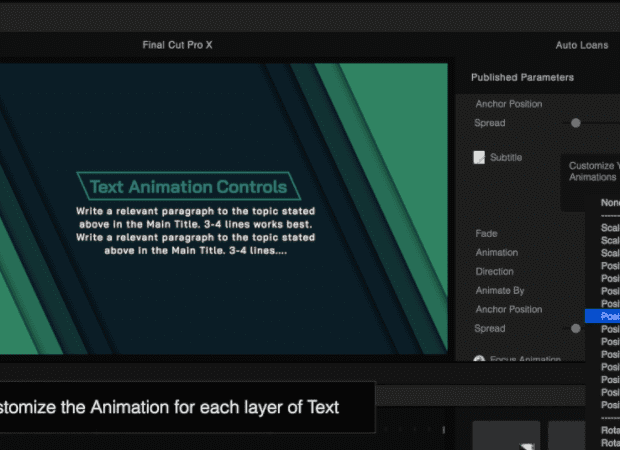Click the Subtitle section label
Viewport: 620px width, 450px height.
click(x=506, y=157)
